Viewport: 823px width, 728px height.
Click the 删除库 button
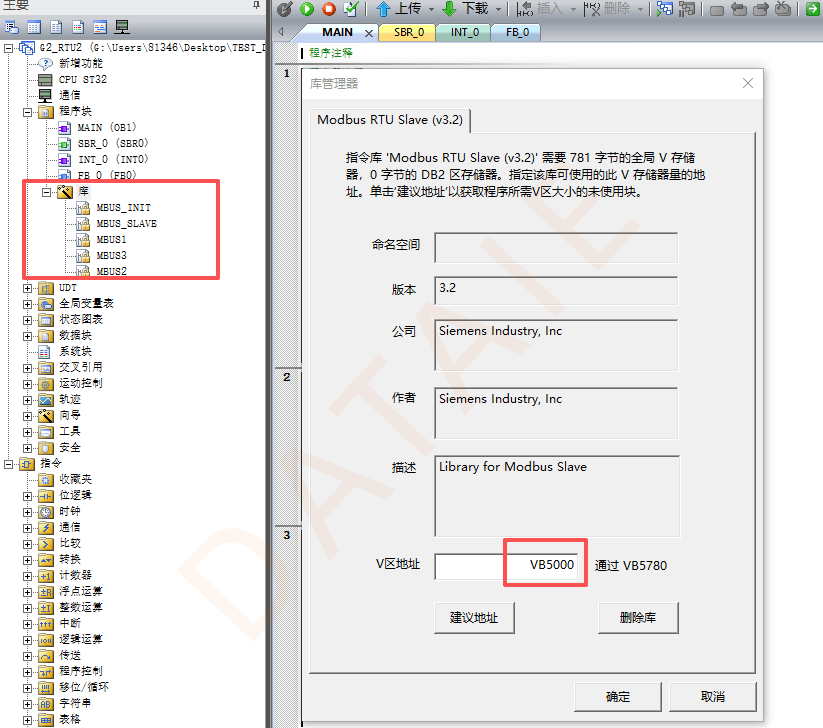[638, 618]
